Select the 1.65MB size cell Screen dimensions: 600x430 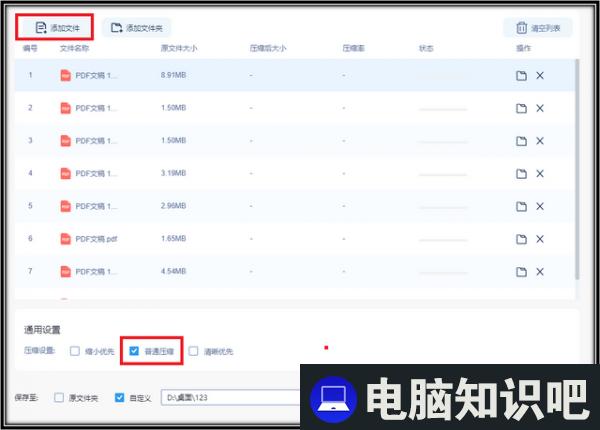pyautogui.click(x=173, y=239)
